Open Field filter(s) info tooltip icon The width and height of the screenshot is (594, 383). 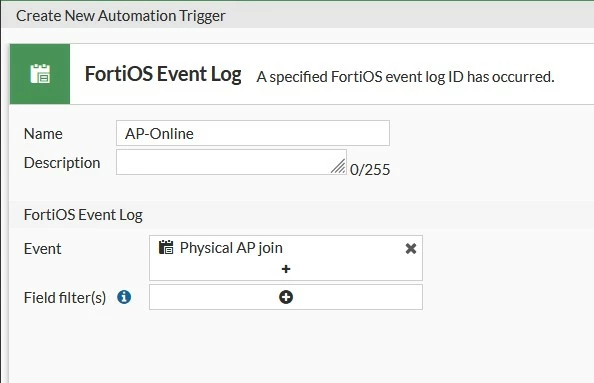[124, 297]
